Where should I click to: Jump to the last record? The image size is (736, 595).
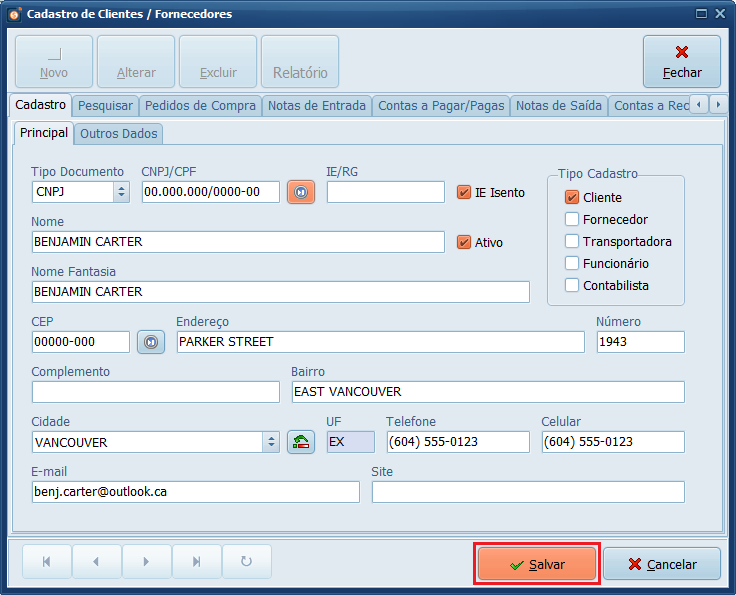click(196, 562)
